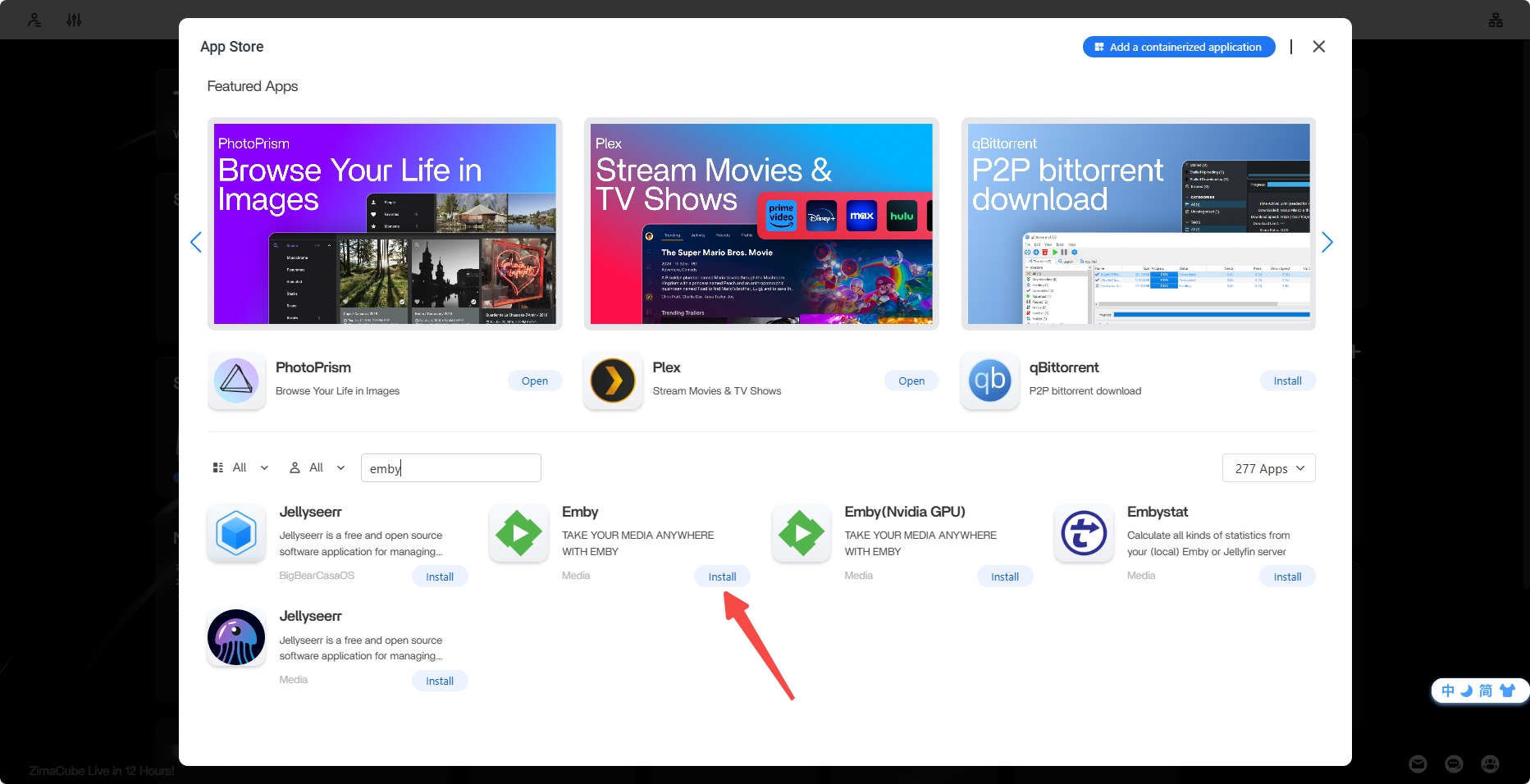Open the settings sliders icon in top bar
The image size is (1530, 784).
pyautogui.click(x=74, y=20)
